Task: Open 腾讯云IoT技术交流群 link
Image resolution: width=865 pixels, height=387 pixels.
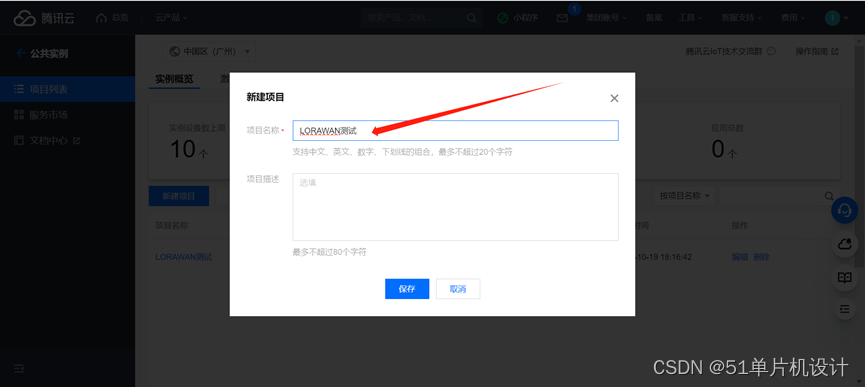Action: tap(723, 51)
